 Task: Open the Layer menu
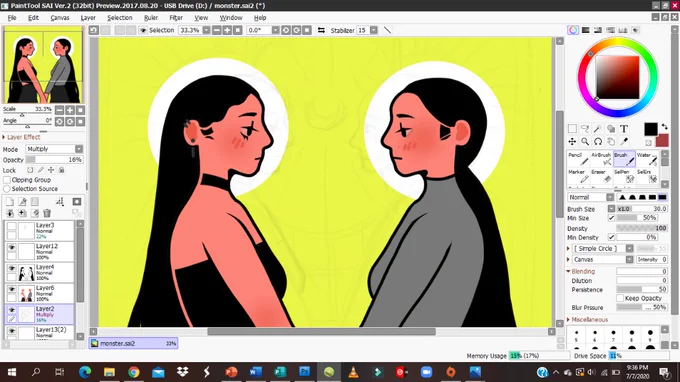click(x=88, y=18)
